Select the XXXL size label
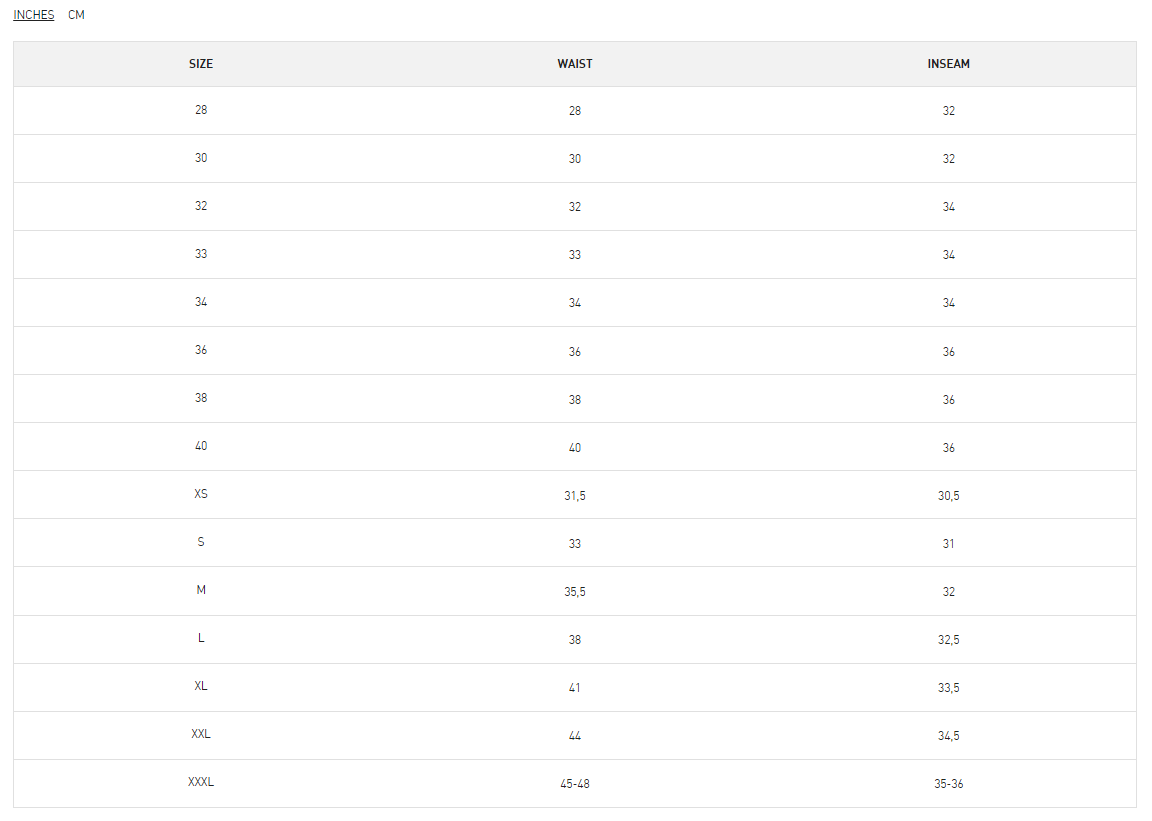Screen dimensions: 1152x821 [201, 782]
